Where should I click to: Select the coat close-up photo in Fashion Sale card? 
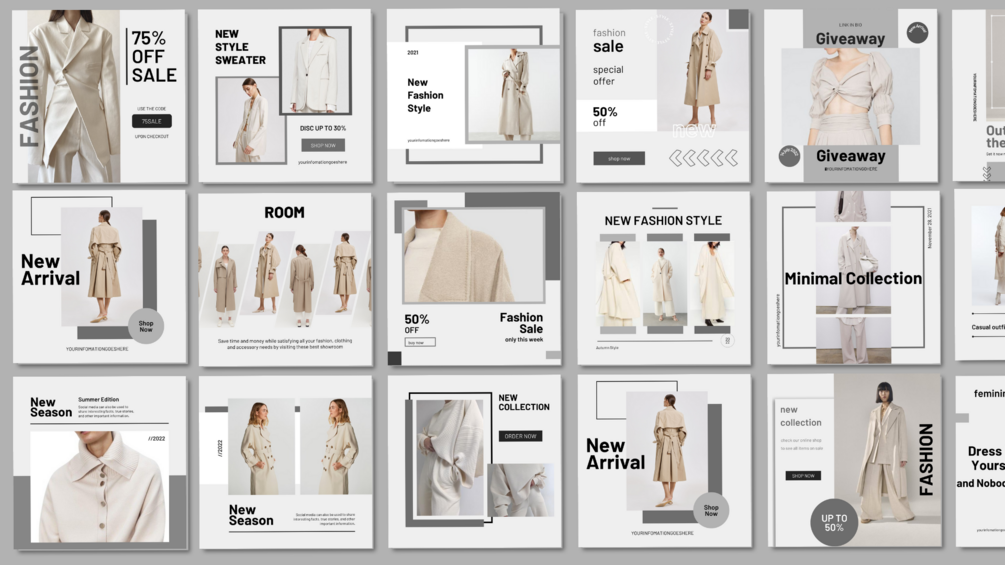pyautogui.click(x=474, y=255)
